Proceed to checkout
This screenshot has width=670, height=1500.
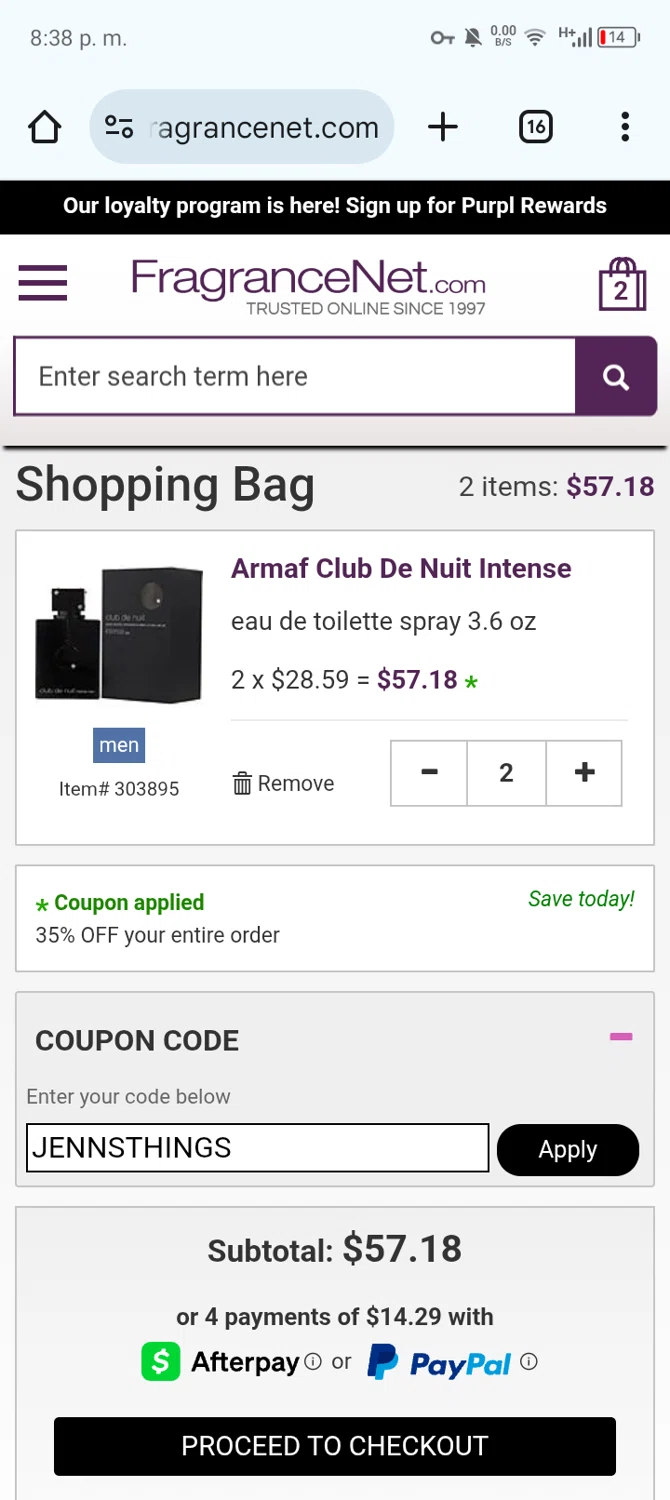[335, 1446]
